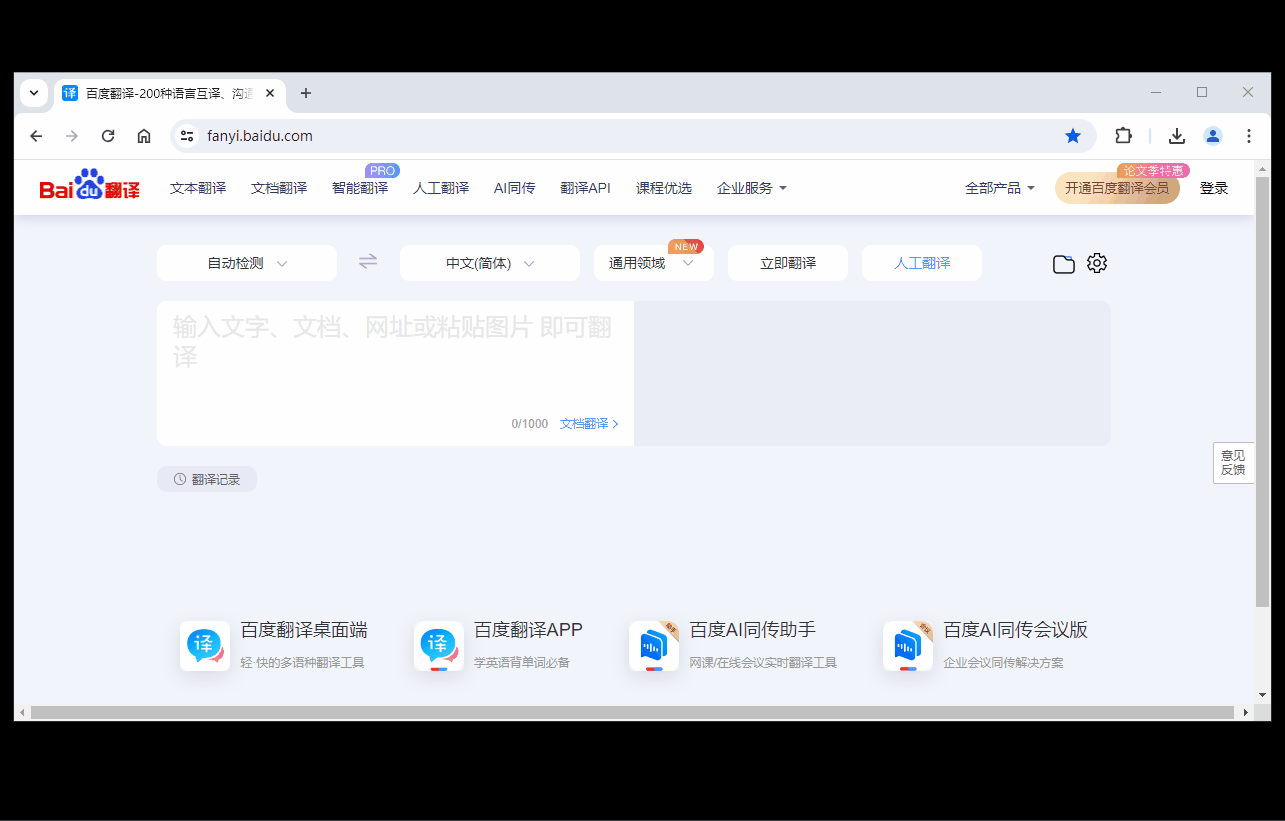Viewport: 1285px width, 821px height.
Task: Click the 网课/在线会议实时翻译工具 text
Action: [763, 662]
